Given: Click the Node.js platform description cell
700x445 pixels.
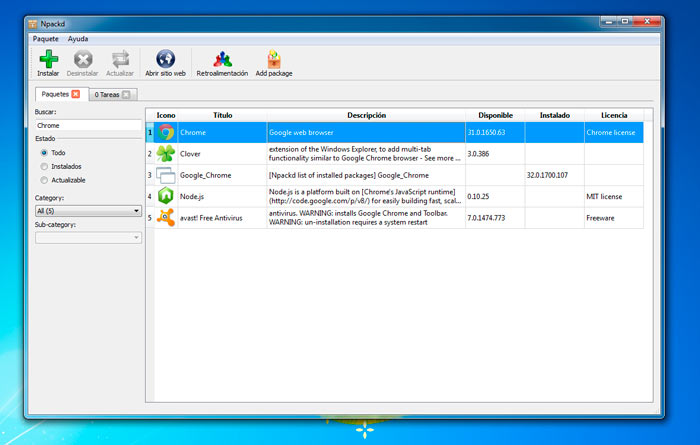Looking at the screenshot, I should pos(366,196).
